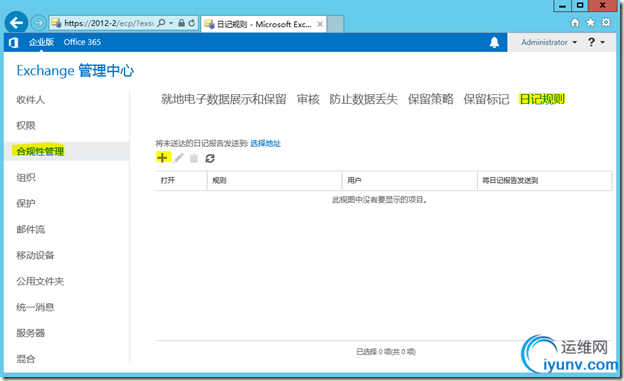Expand the address bar search dropdown arrow
624x381 pixels.
point(171,23)
